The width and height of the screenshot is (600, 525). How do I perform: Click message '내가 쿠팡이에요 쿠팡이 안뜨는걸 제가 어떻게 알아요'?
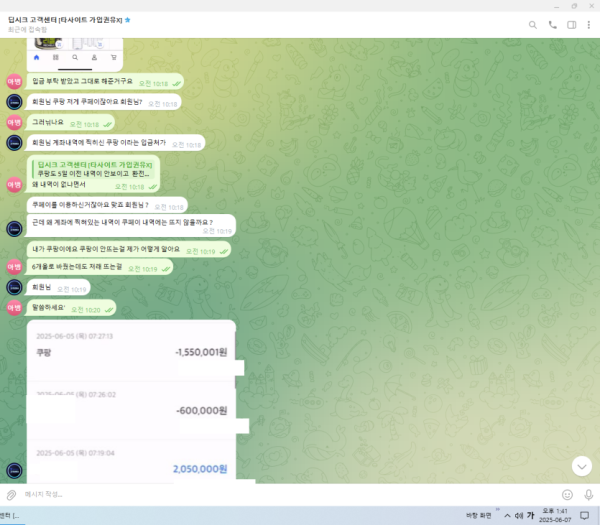tap(129, 249)
